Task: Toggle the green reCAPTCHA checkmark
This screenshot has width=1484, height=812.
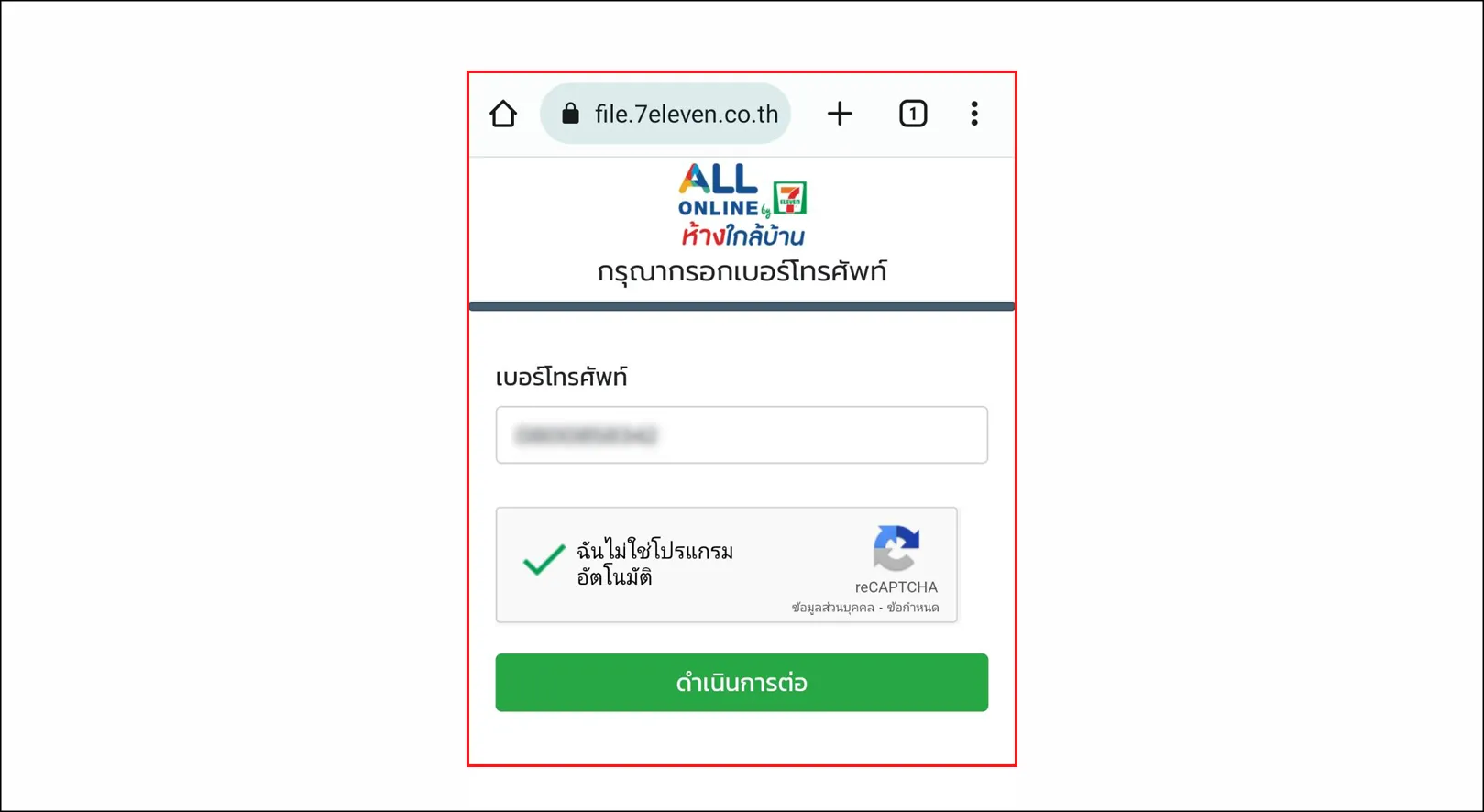Action: [544, 559]
